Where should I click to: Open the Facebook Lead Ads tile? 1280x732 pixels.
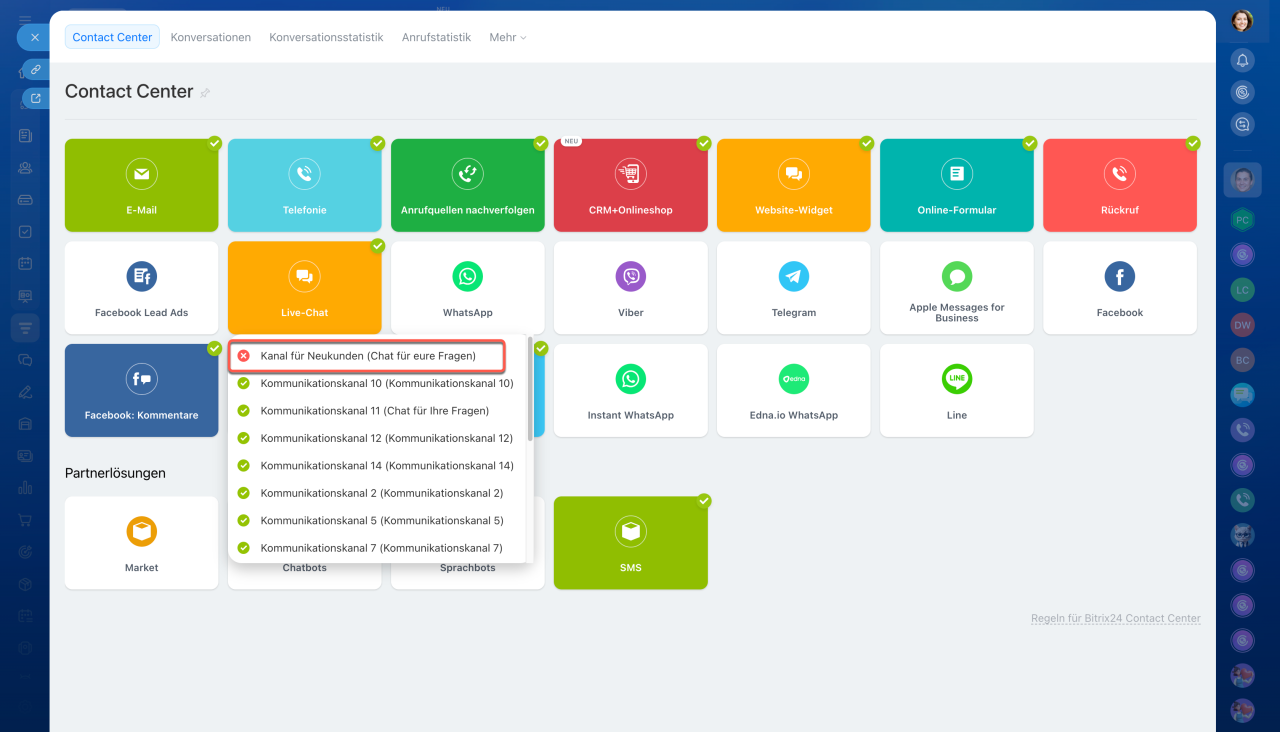pyautogui.click(x=141, y=288)
